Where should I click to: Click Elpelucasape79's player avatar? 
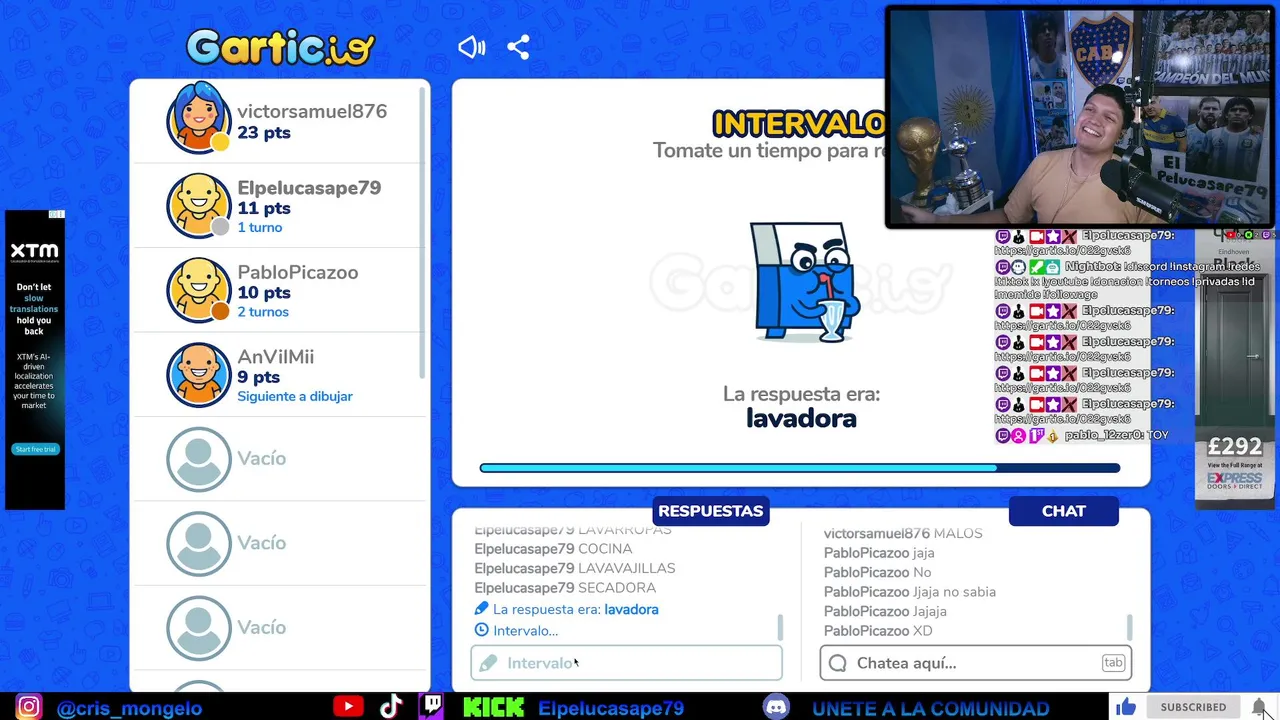pyautogui.click(x=198, y=205)
